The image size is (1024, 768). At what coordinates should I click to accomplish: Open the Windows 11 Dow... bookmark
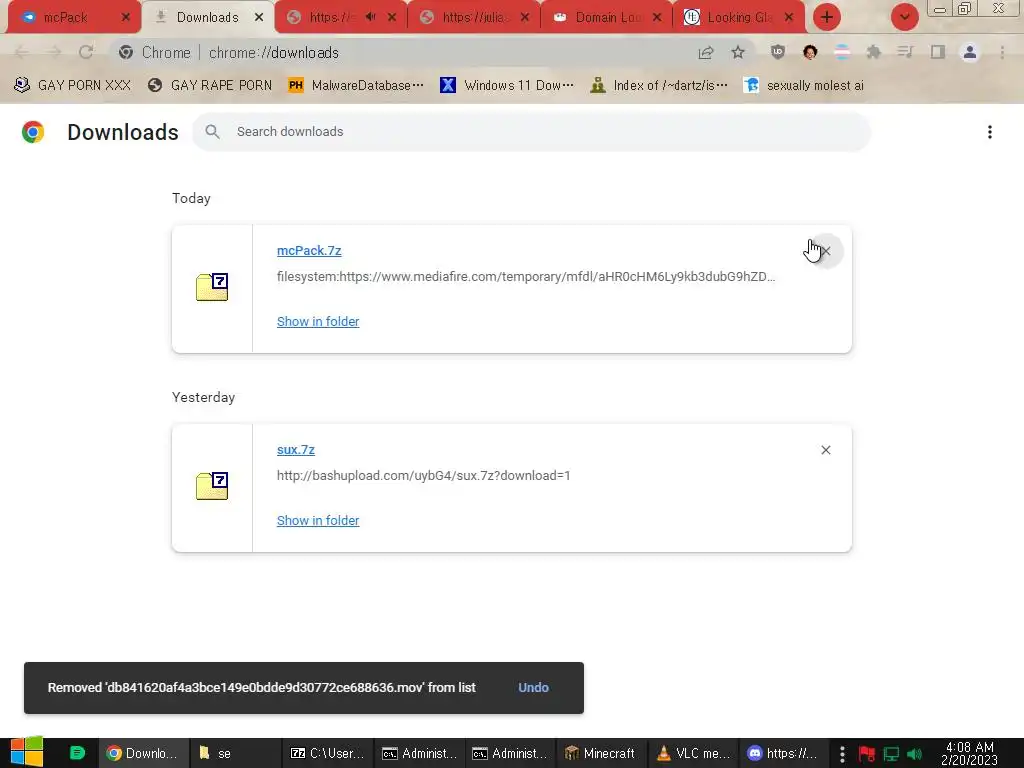pyautogui.click(x=507, y=85)
